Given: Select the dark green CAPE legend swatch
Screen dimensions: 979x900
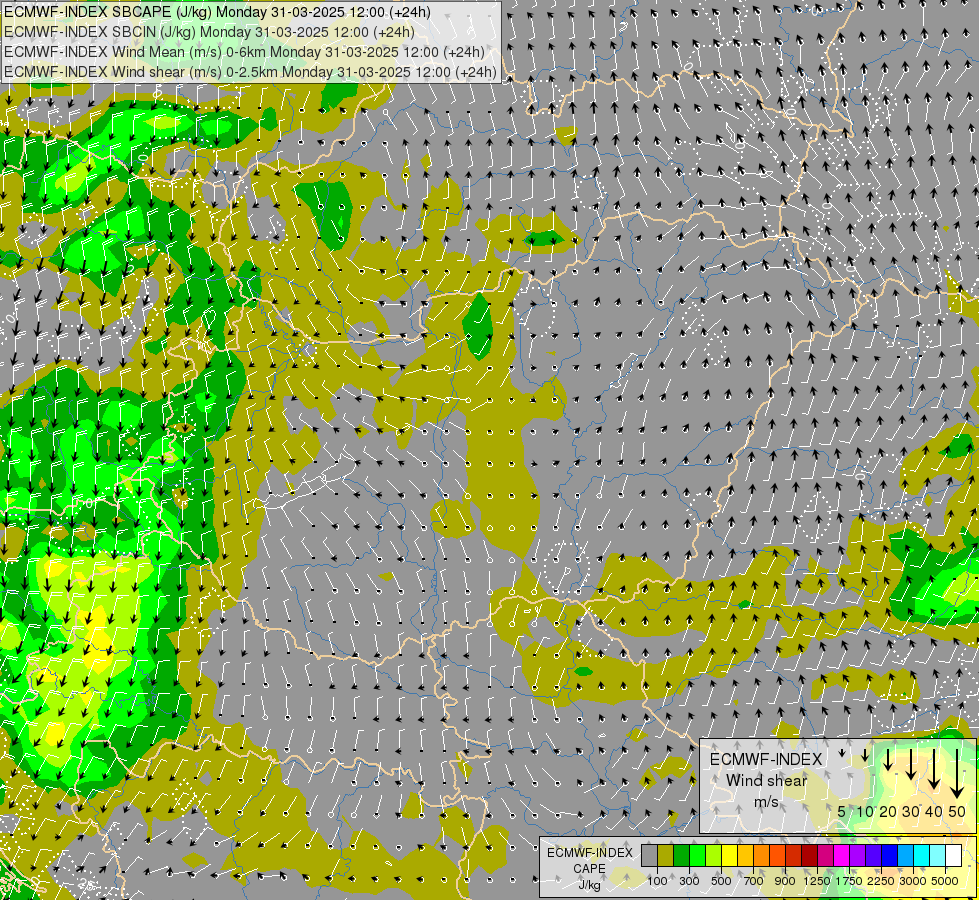Looking at the screenshot, I should click(x=682, y=855).
